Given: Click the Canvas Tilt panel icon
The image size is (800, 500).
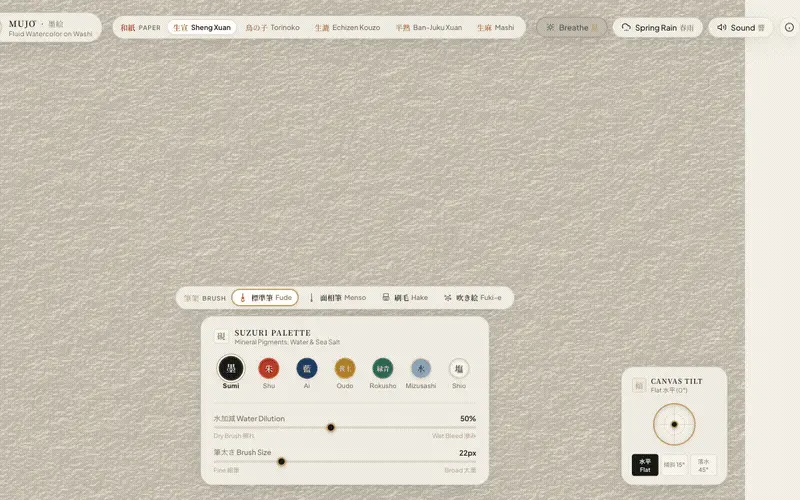Looking at the screenshot, I should click(639, 385).
